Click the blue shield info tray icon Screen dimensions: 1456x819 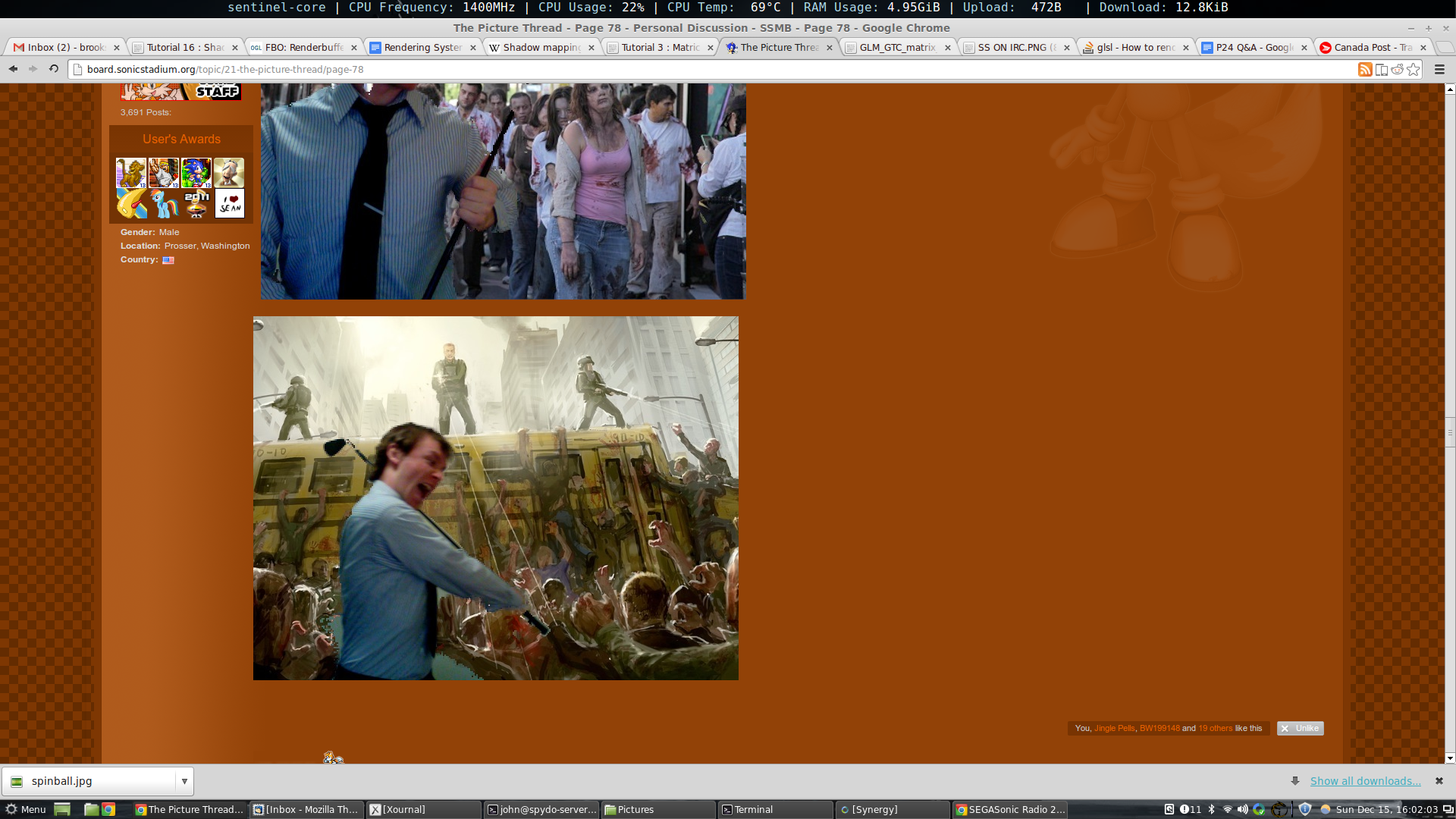click(x=1305, y=809)
